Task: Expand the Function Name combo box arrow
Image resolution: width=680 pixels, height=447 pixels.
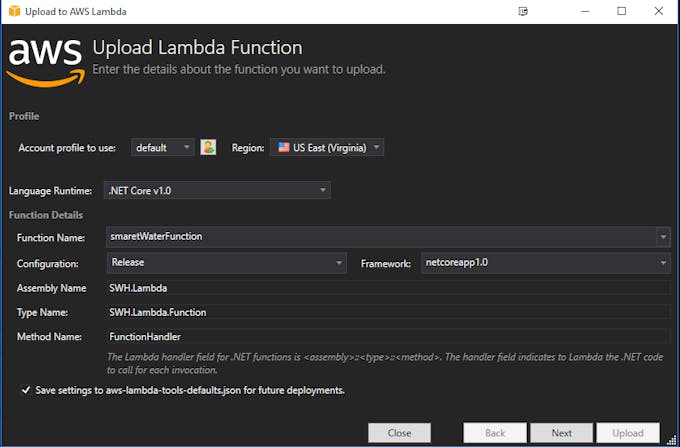Action: [663, 237]
